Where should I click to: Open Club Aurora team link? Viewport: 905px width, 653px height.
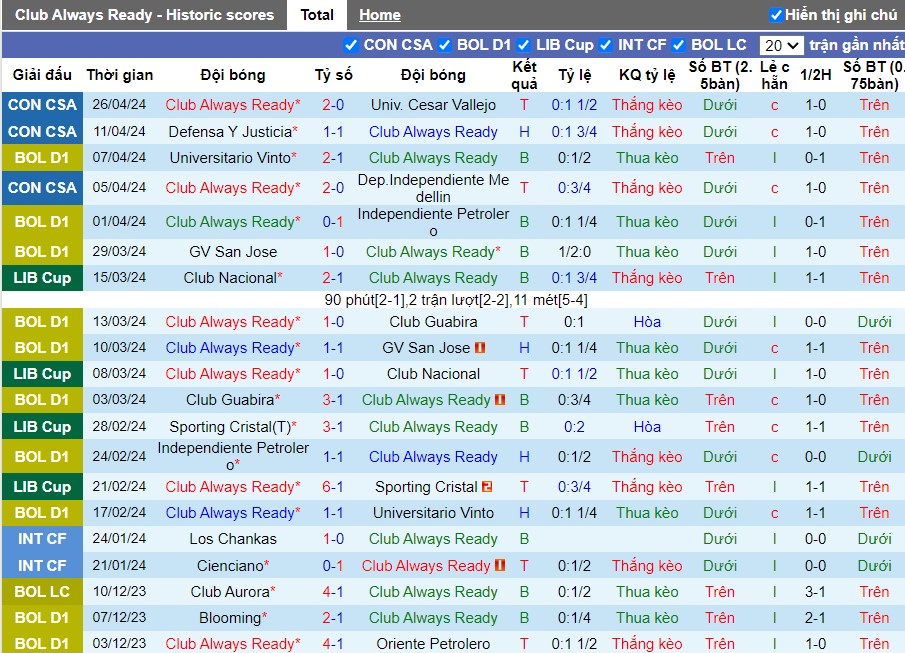click(x=230, y=592)
